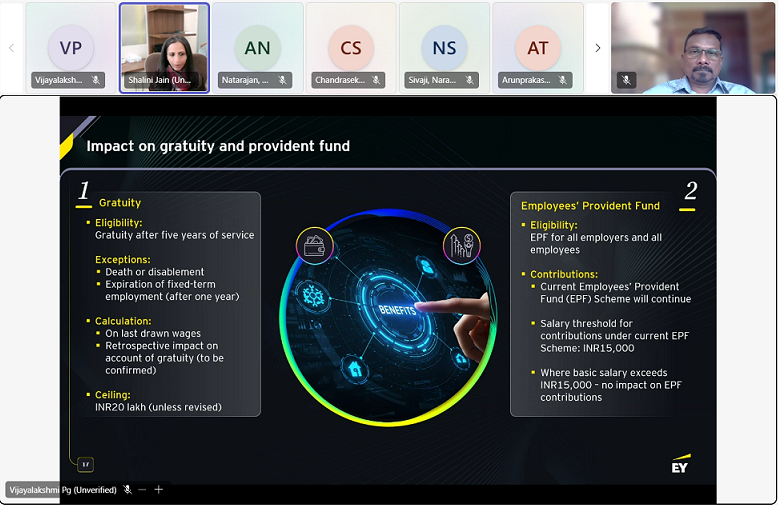
Task: Click the Employees' Provident Fund heading
Action: [x=590, y=206]
